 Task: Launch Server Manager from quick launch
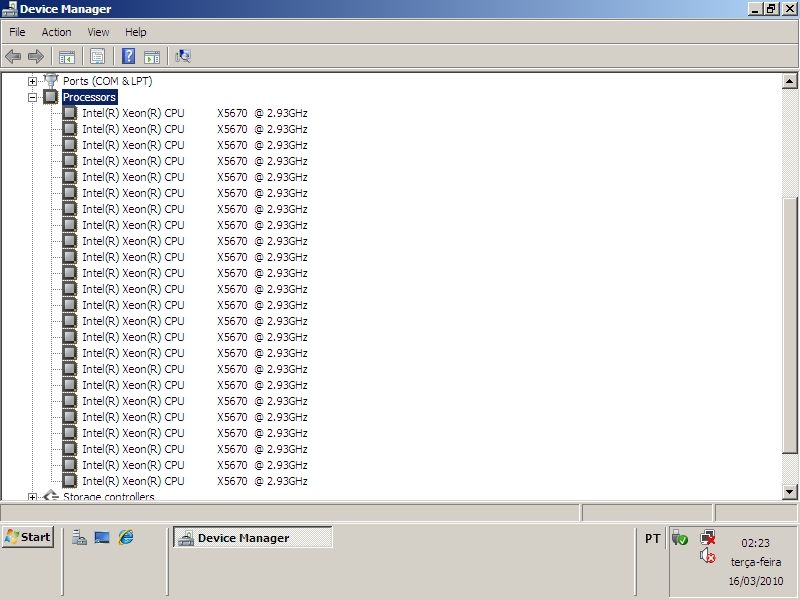coord(79,537)
